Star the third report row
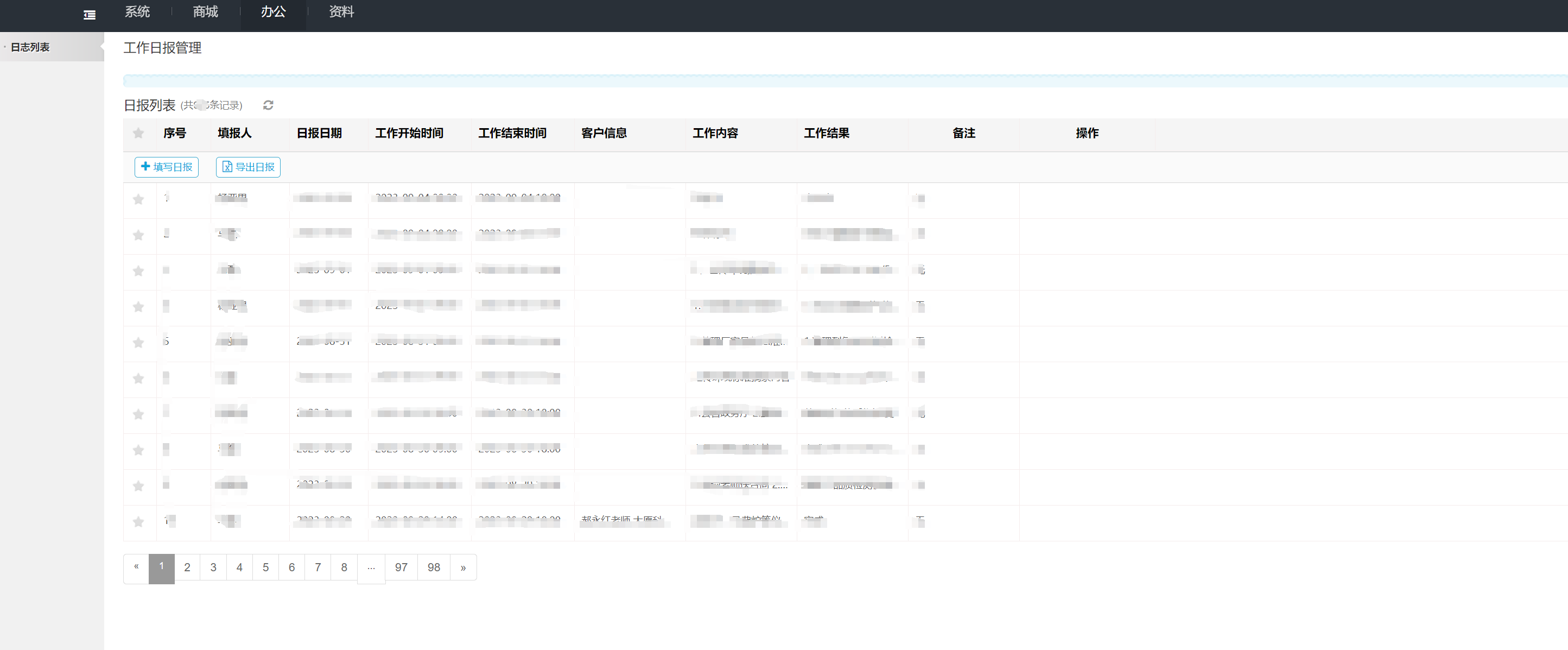The image size is (1568, 650). tap(139, 271)
